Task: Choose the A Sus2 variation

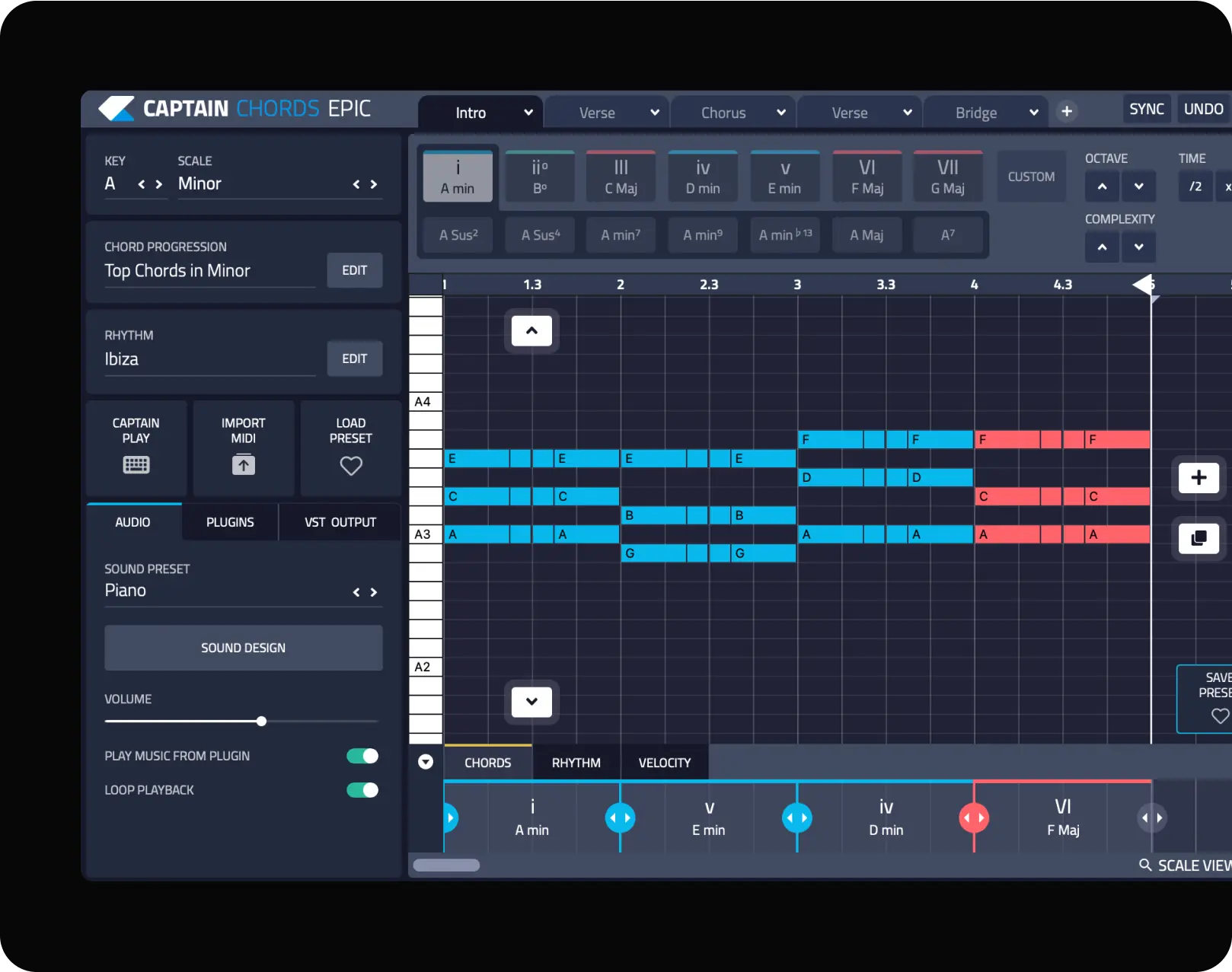Action: click(458, 235)
